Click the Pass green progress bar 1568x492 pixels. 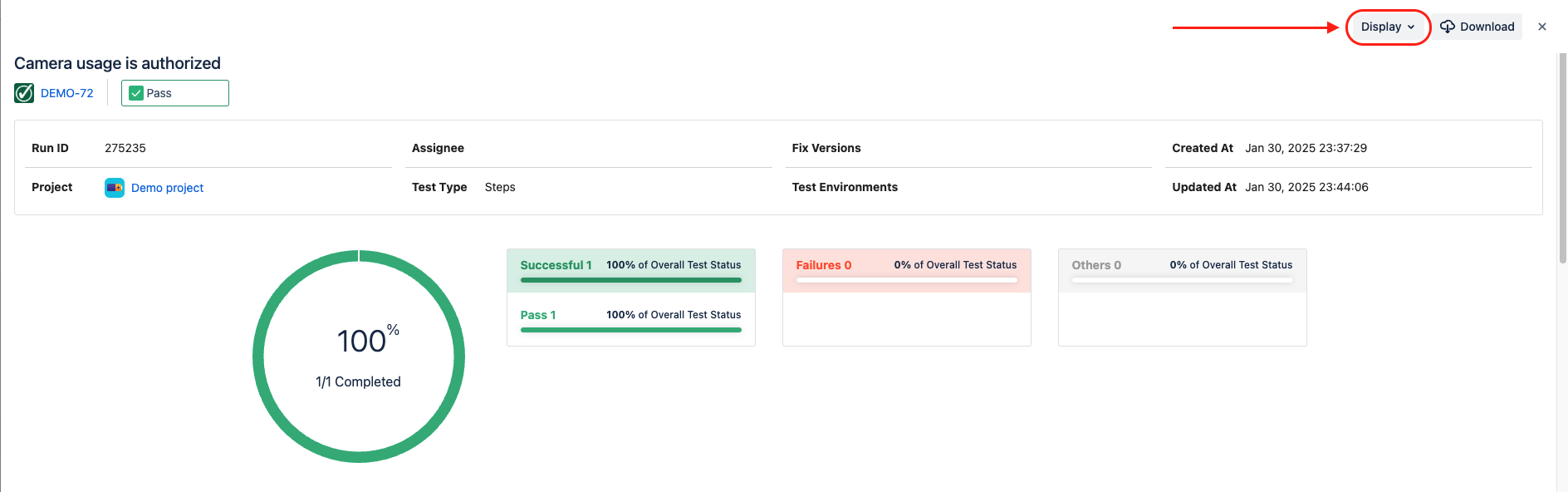point(630,330)
